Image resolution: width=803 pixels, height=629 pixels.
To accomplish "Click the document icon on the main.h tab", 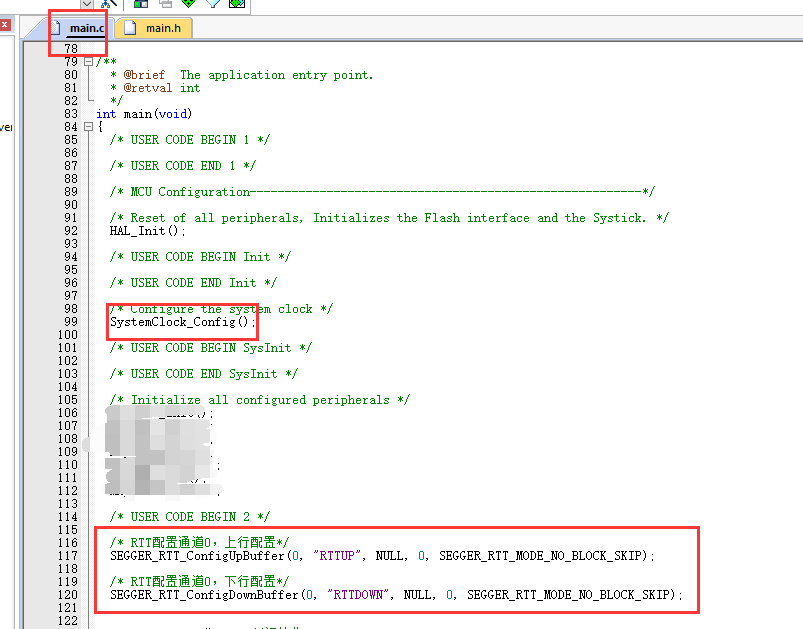I will coord(131,28).
